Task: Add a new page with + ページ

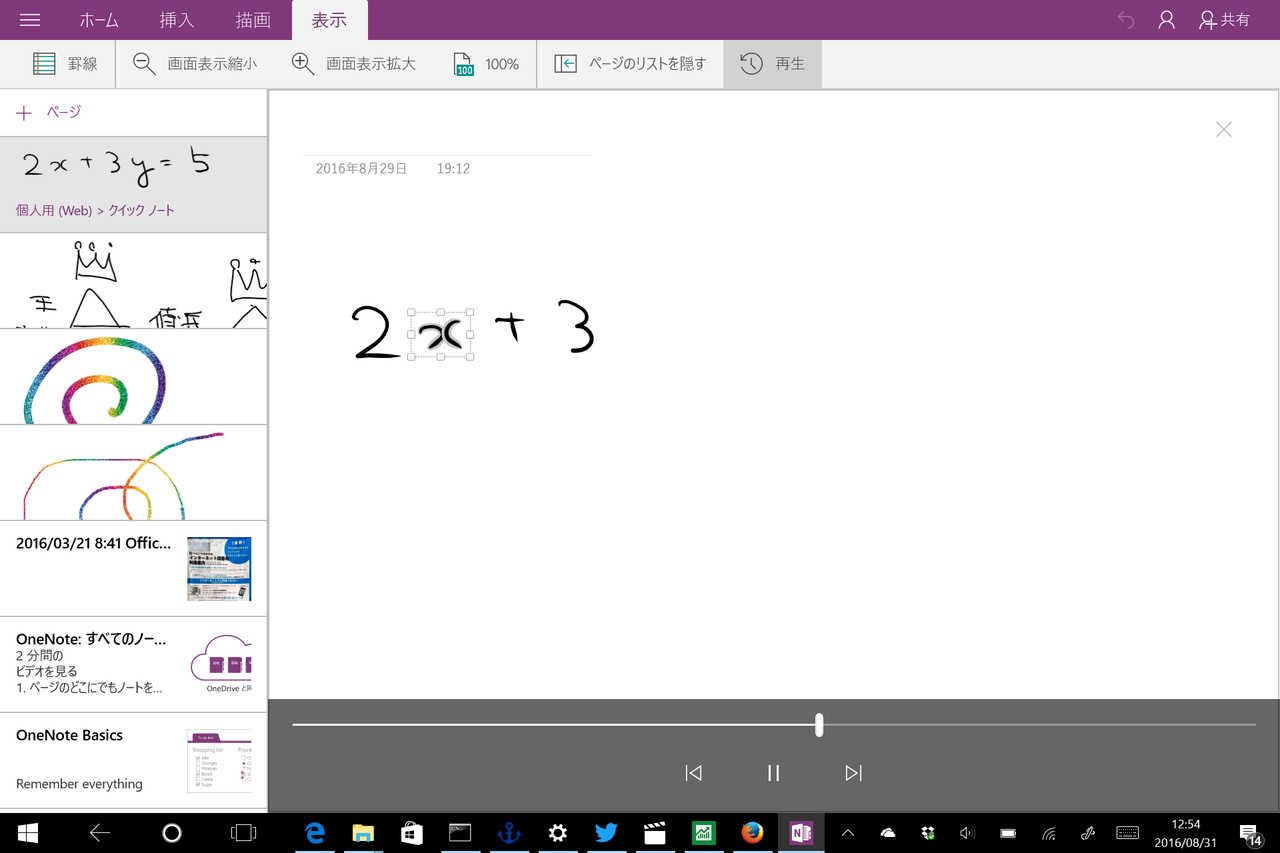Action: tap(46, 112)
